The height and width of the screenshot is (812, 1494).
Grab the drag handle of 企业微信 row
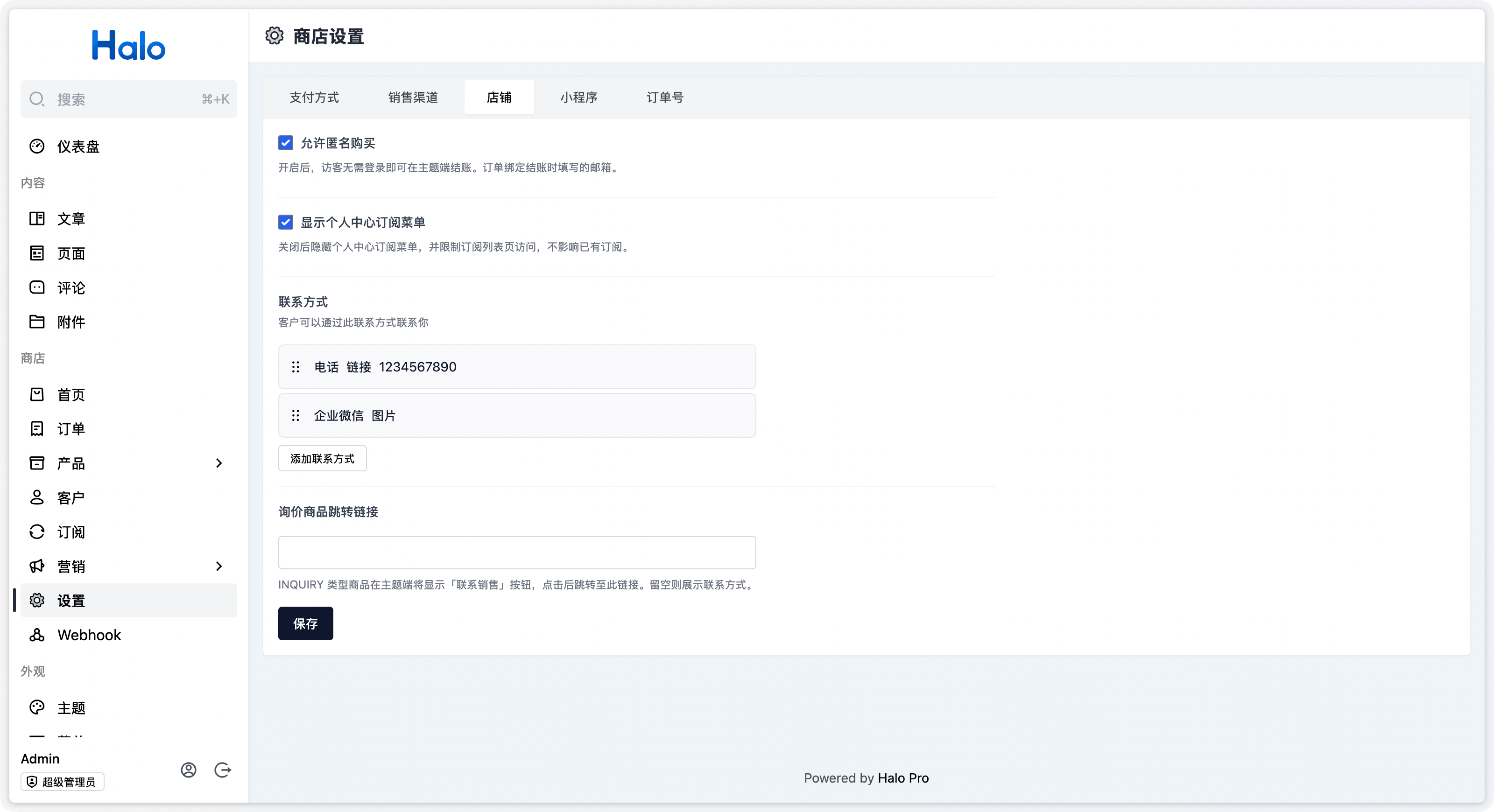click(296, 415)
